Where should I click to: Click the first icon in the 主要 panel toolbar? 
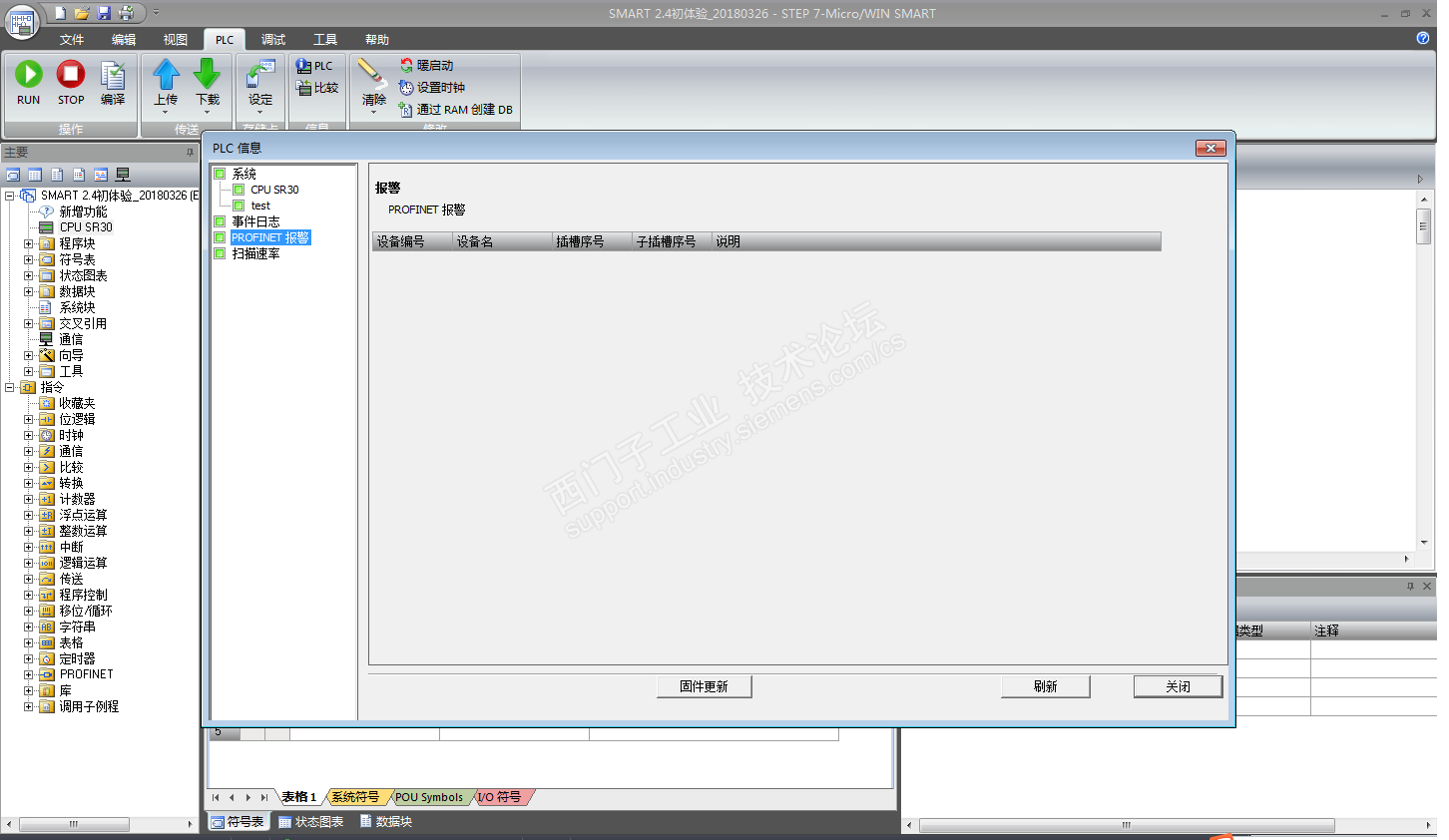(x=13, y=175)
